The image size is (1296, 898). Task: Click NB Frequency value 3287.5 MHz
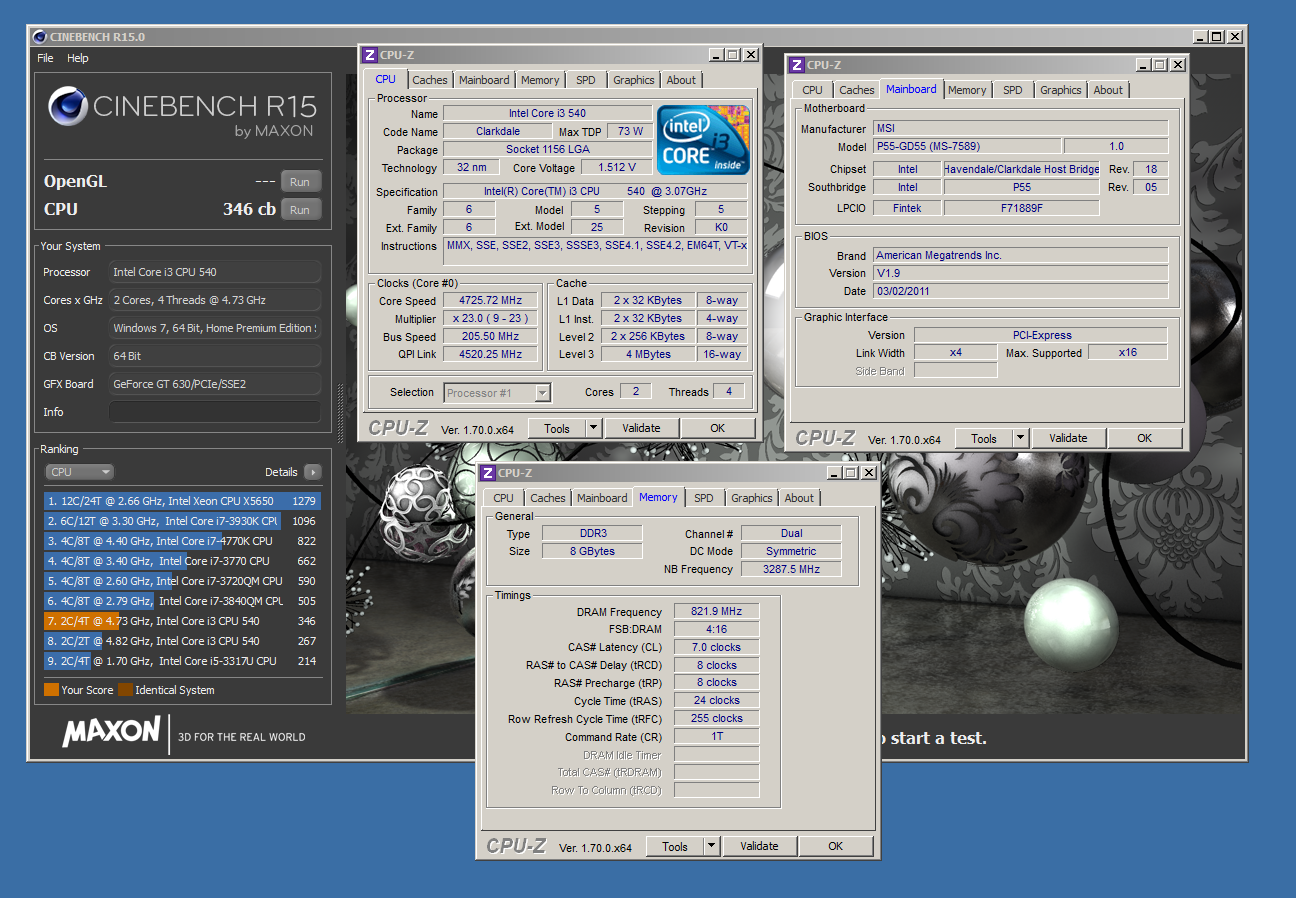point(791,569)
